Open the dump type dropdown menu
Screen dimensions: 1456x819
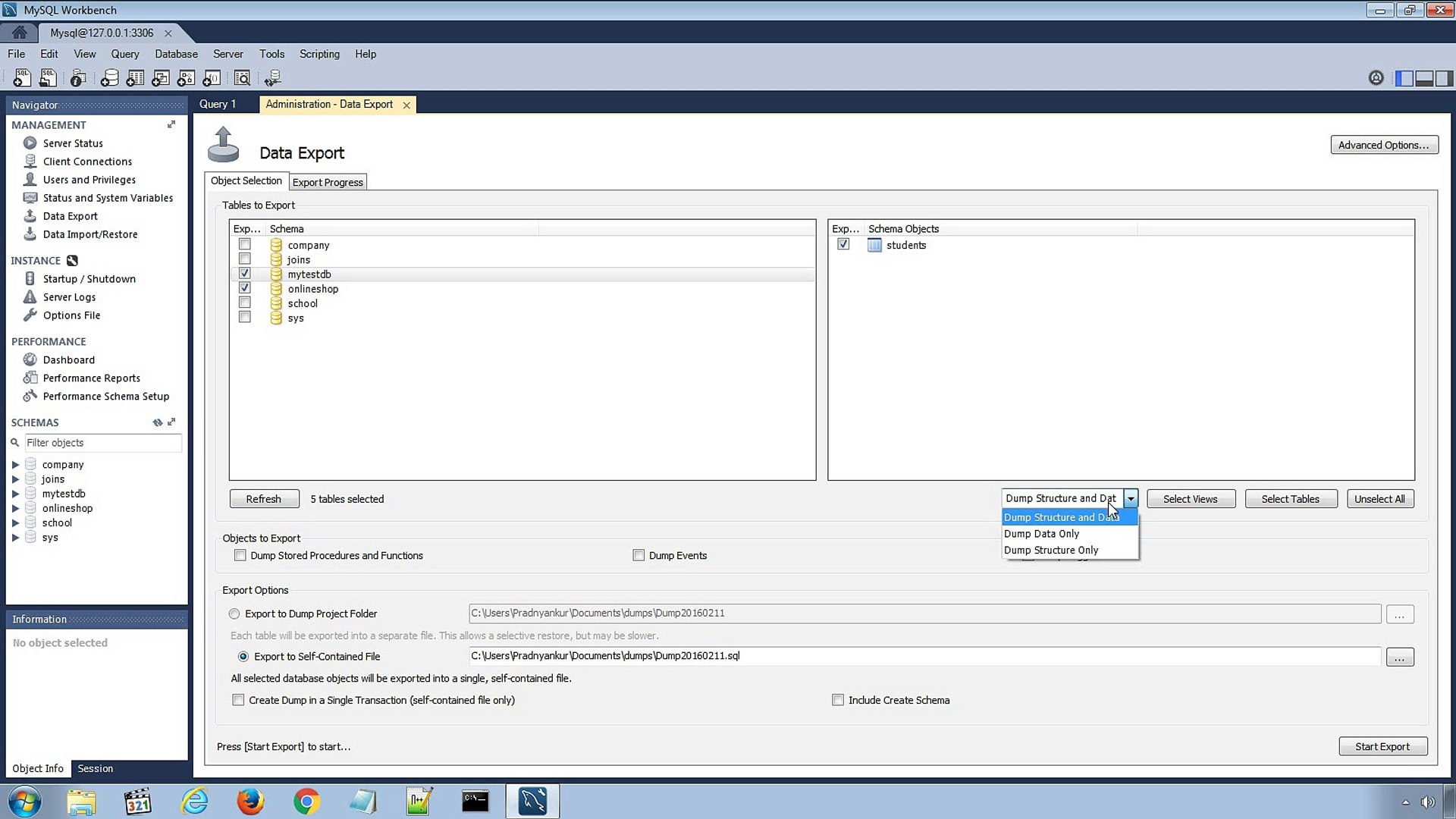coord(1129,498)
